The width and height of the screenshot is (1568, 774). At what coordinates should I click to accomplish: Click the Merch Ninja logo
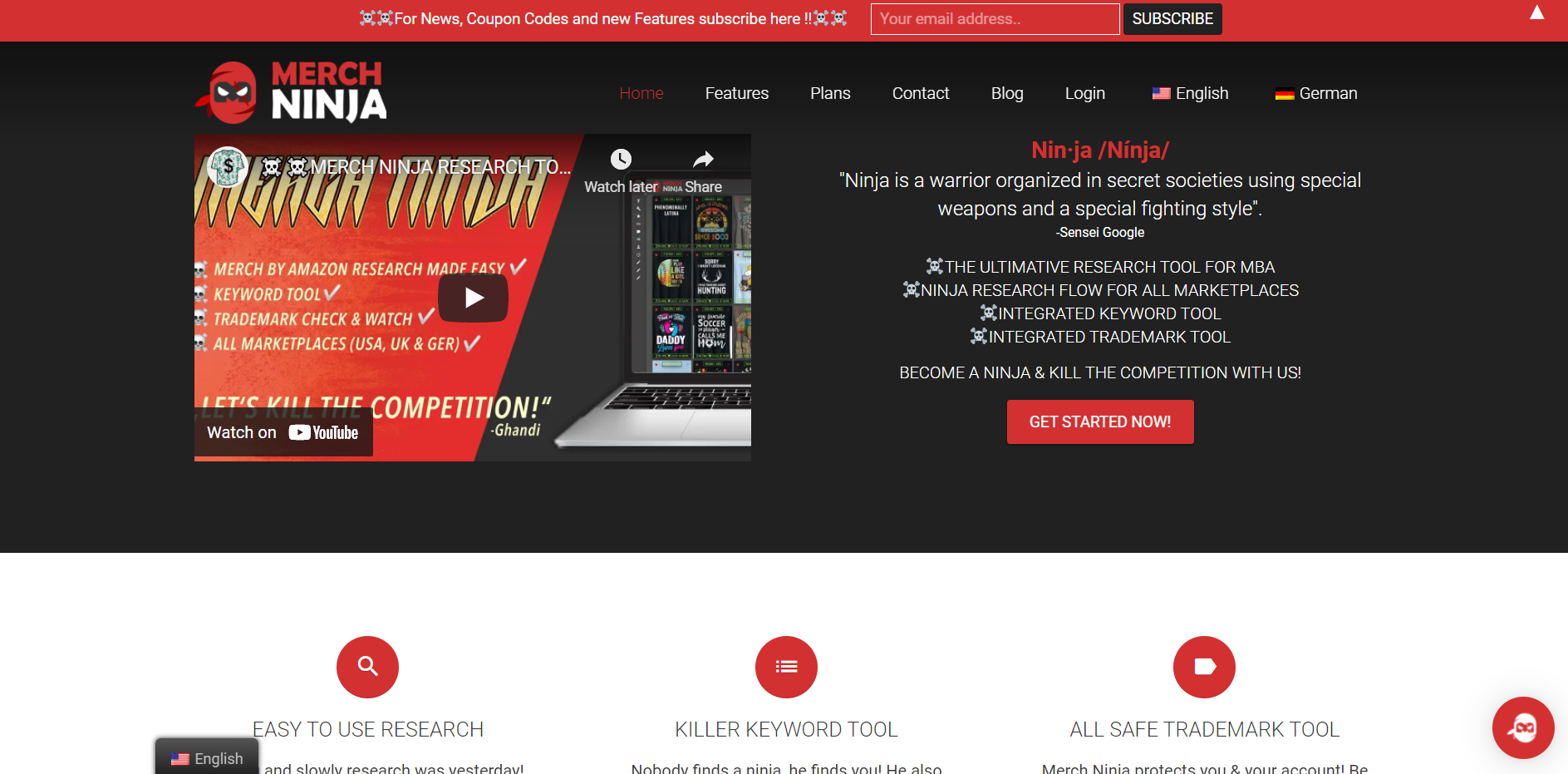tap(291, 92)
